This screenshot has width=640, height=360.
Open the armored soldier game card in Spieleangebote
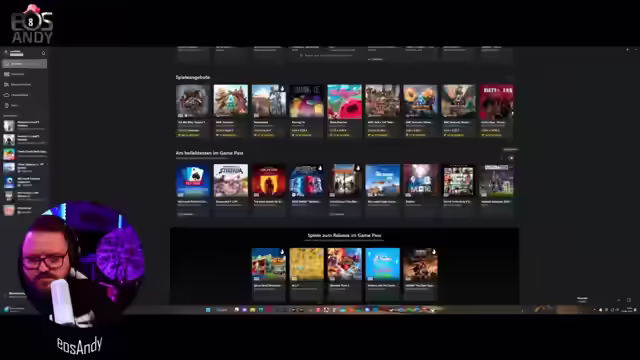tap(269, 111)
